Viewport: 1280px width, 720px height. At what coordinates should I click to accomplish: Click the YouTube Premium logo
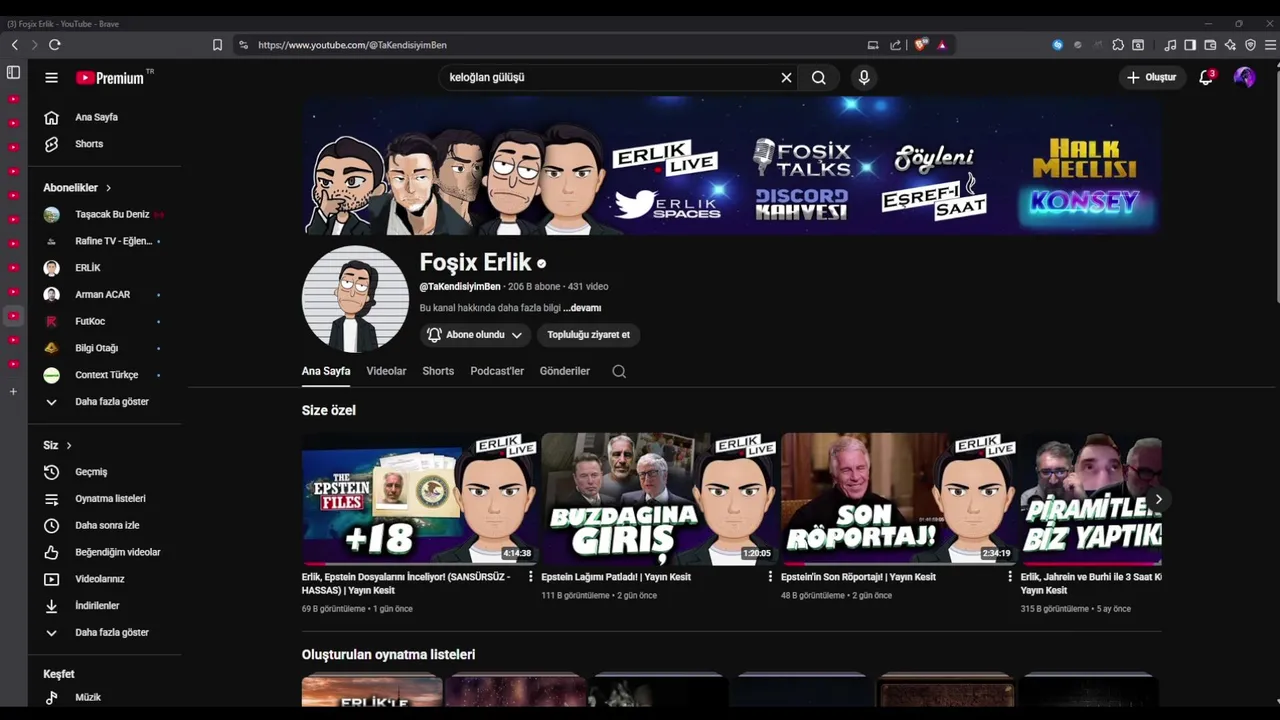point(110,77)
